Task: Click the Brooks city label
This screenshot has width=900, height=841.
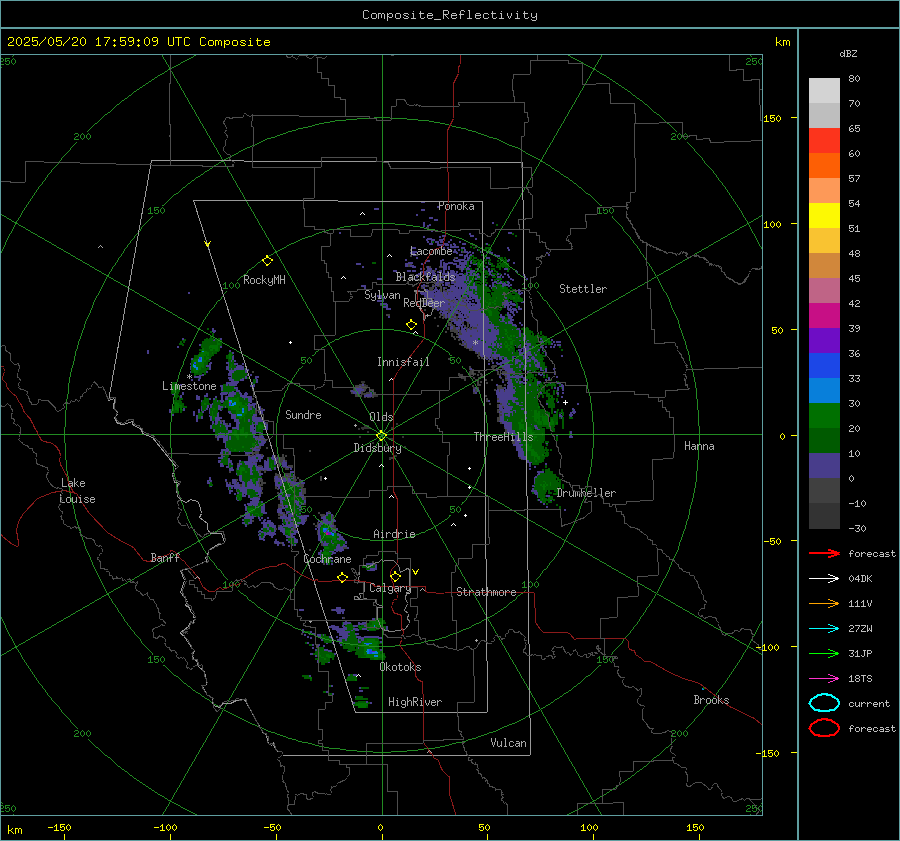Action: pos(711,700)
